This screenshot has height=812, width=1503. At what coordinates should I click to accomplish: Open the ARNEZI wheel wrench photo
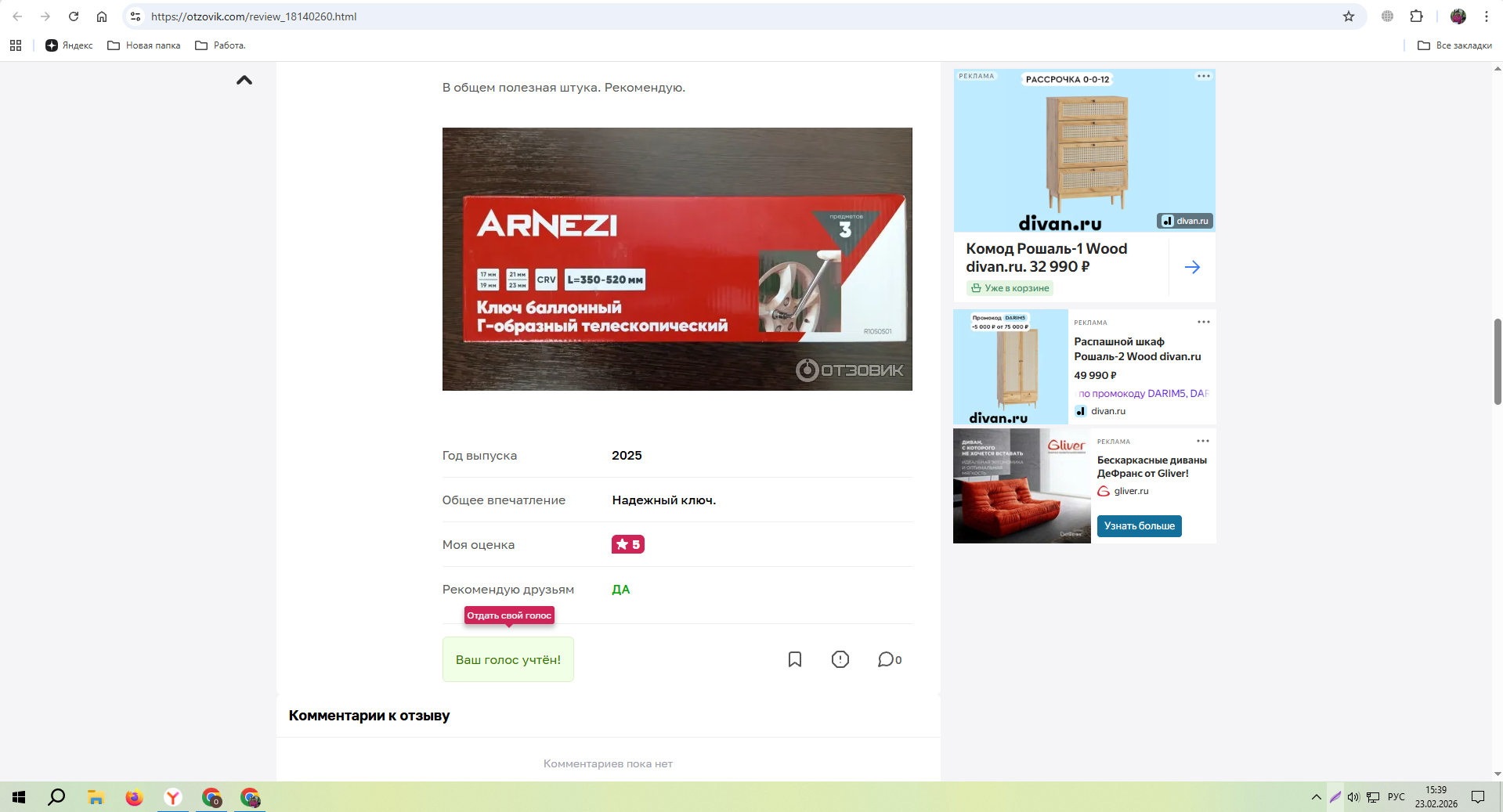click(x=677, y=259)
